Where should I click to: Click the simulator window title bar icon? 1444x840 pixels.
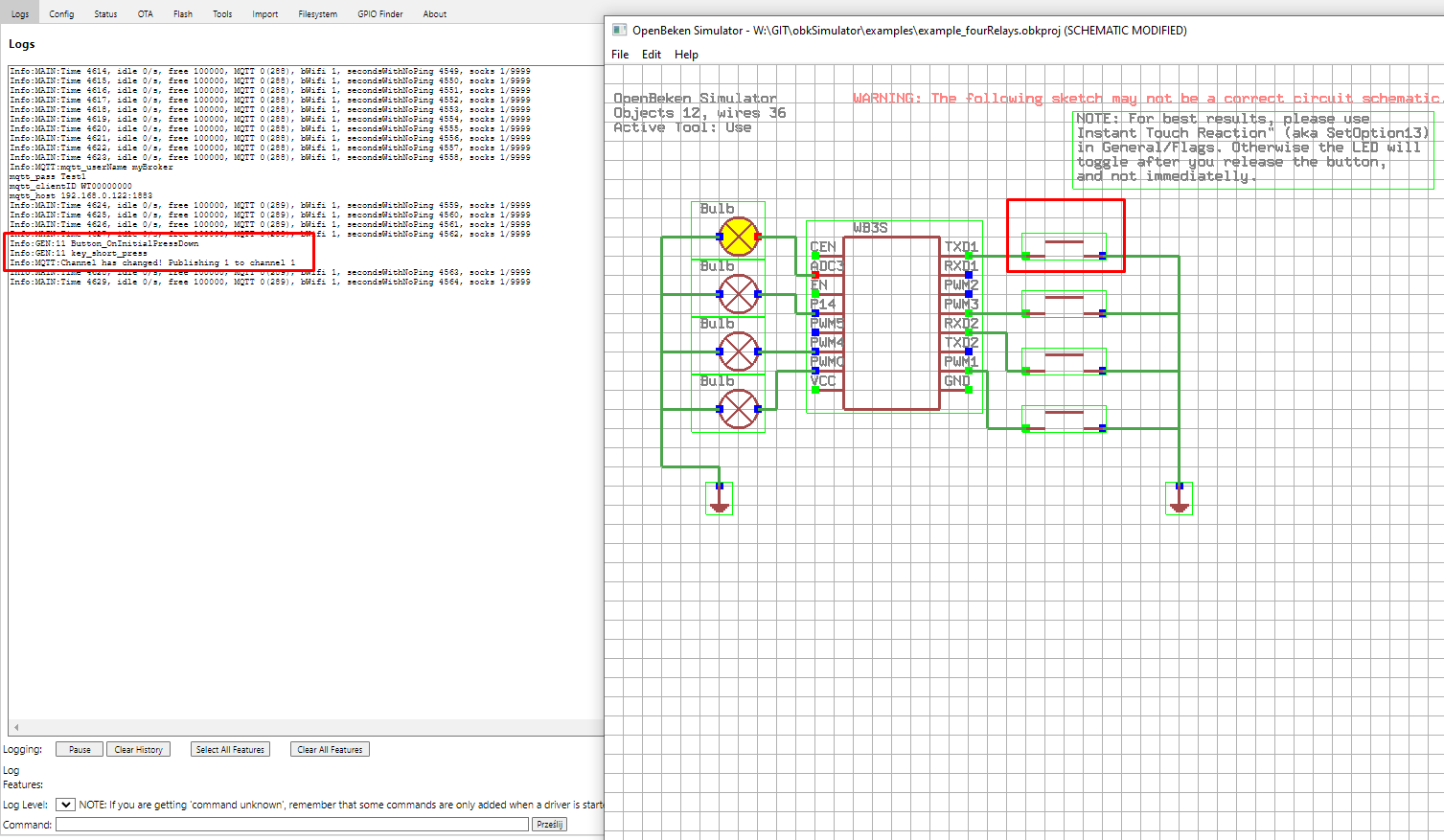pos(620,30)
